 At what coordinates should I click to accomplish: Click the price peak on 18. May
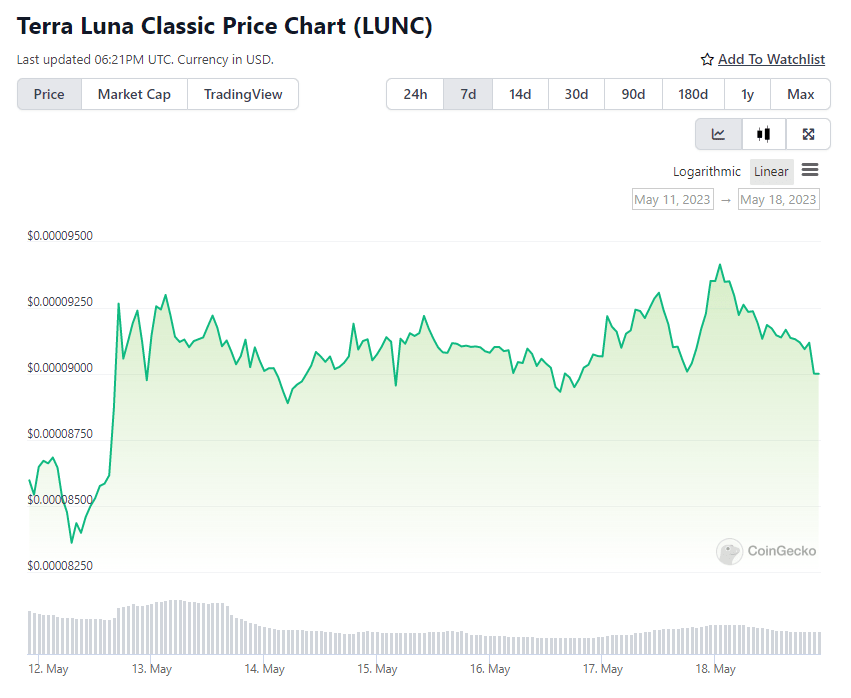[720, 265]
